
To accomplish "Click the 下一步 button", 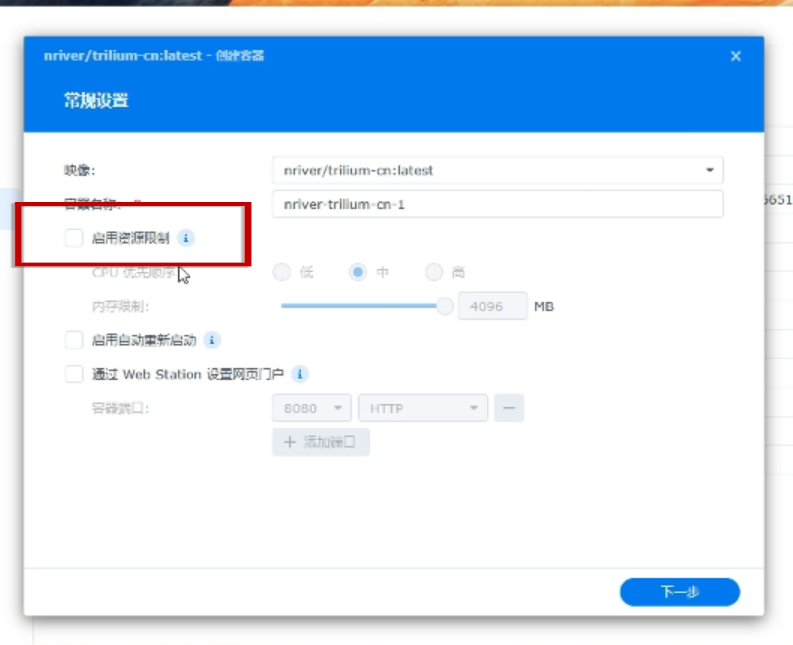I will pos(679,592).
